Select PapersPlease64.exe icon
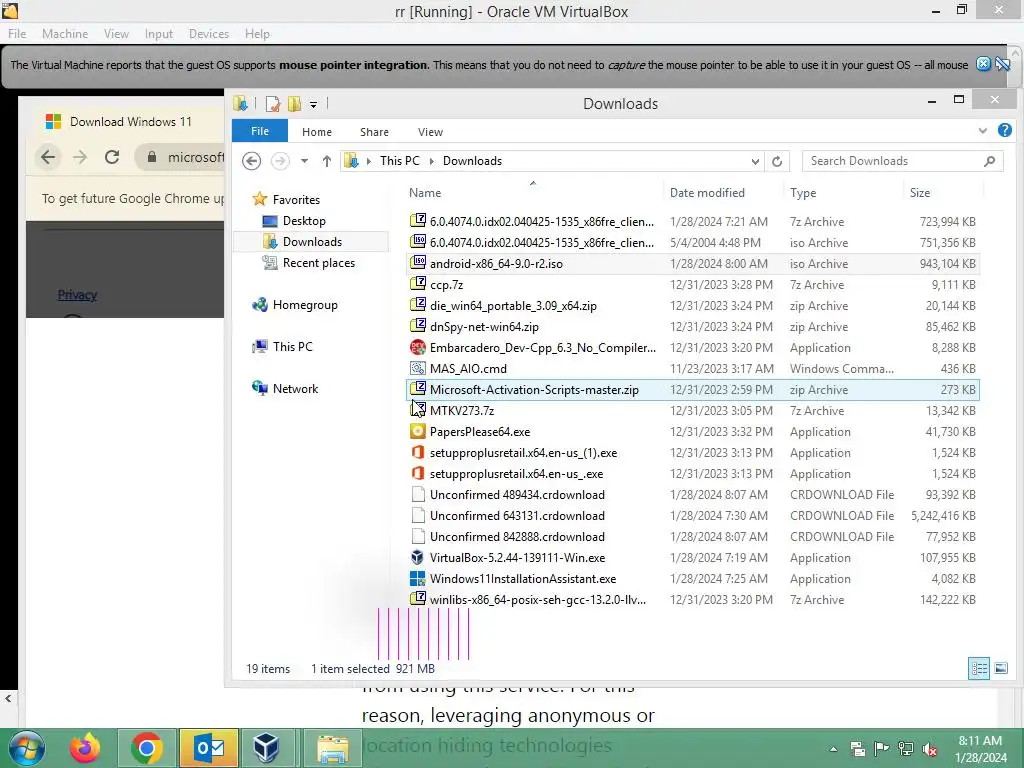The height and width of the screenshot is (768, 1024). point(418,431)
